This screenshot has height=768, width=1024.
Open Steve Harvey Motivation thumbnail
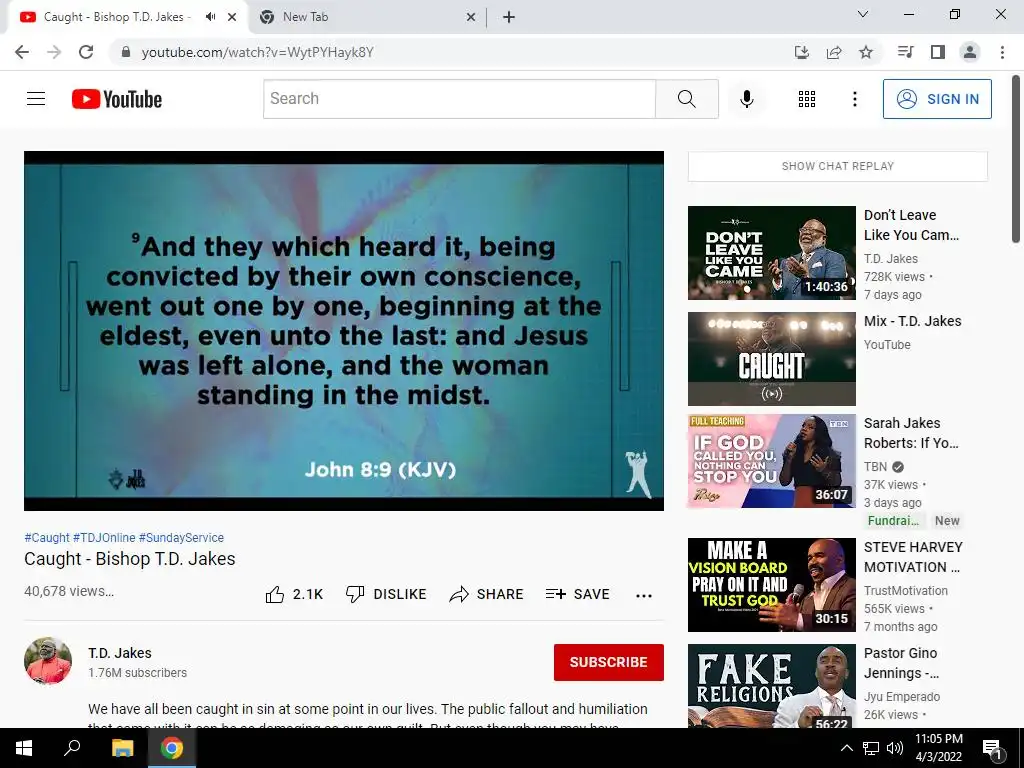point(771,584)
